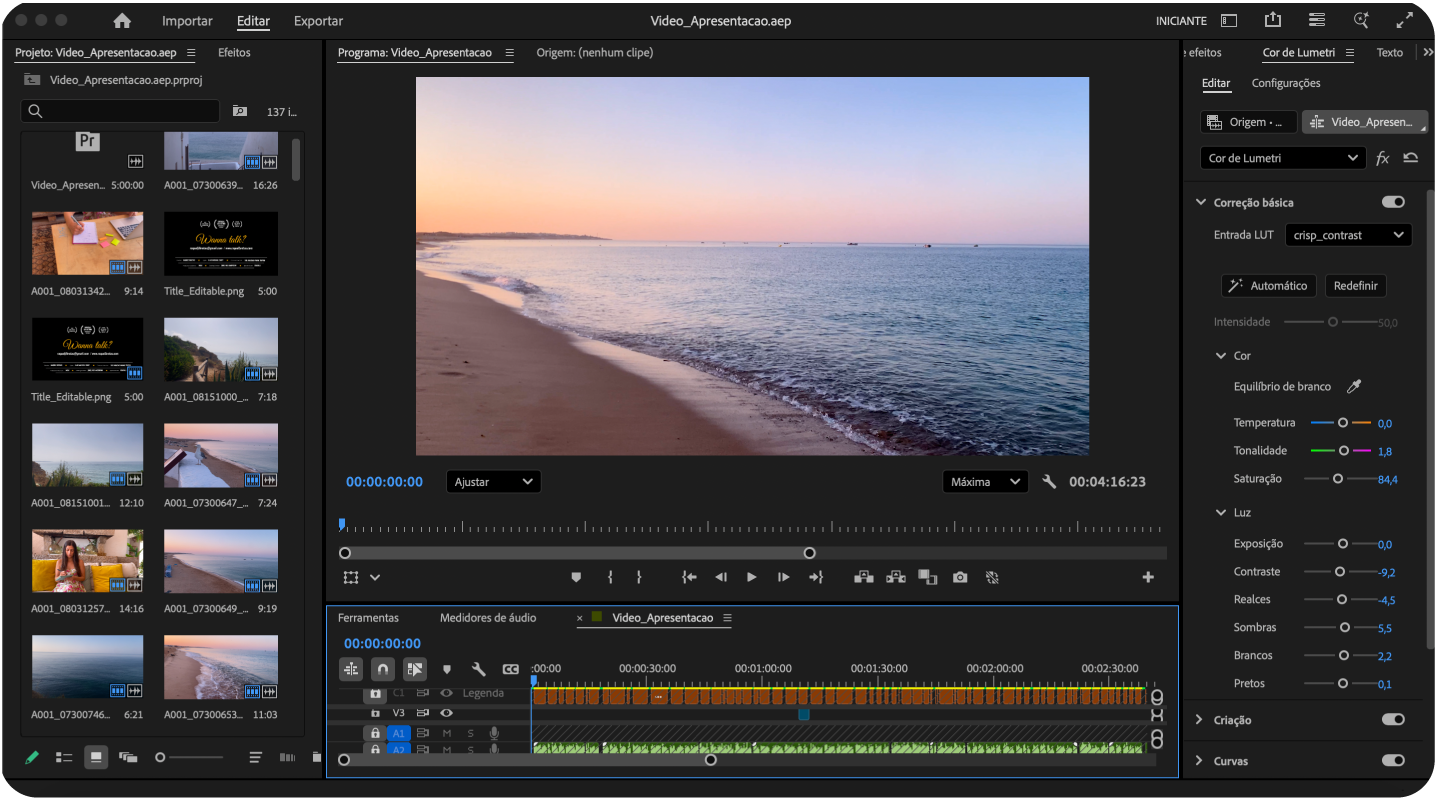Click the Saturação slider handle
The width and height of the screenshot is (1435, 798).
point(1338,479)
